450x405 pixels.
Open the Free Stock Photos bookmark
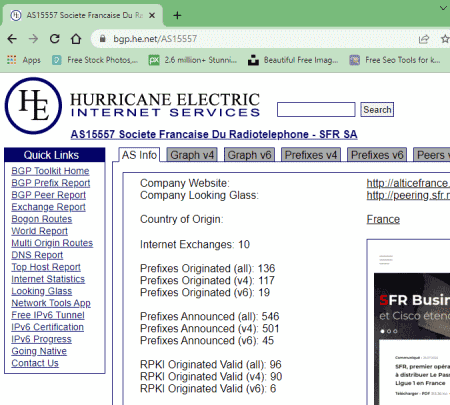(x=95, y=60)
